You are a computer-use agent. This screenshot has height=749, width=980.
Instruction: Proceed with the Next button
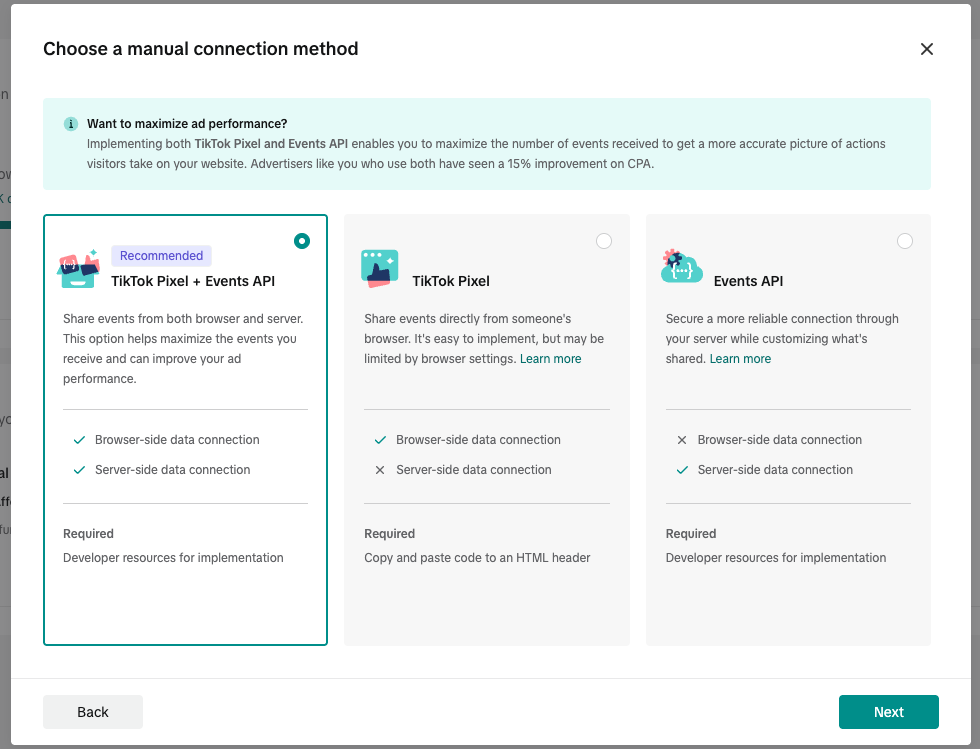(x=888, y=712)
